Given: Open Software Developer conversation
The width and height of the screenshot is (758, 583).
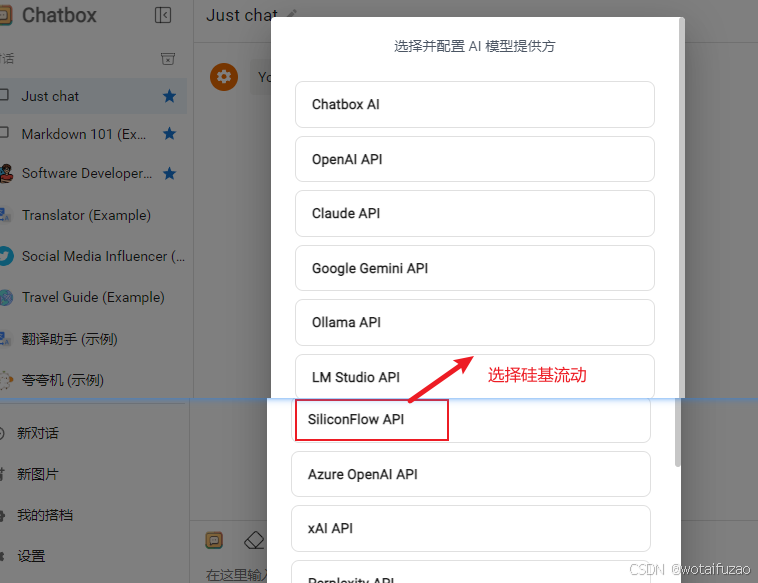Looking at the screenshot, I should pyautogui.click(x=93, y=173).
